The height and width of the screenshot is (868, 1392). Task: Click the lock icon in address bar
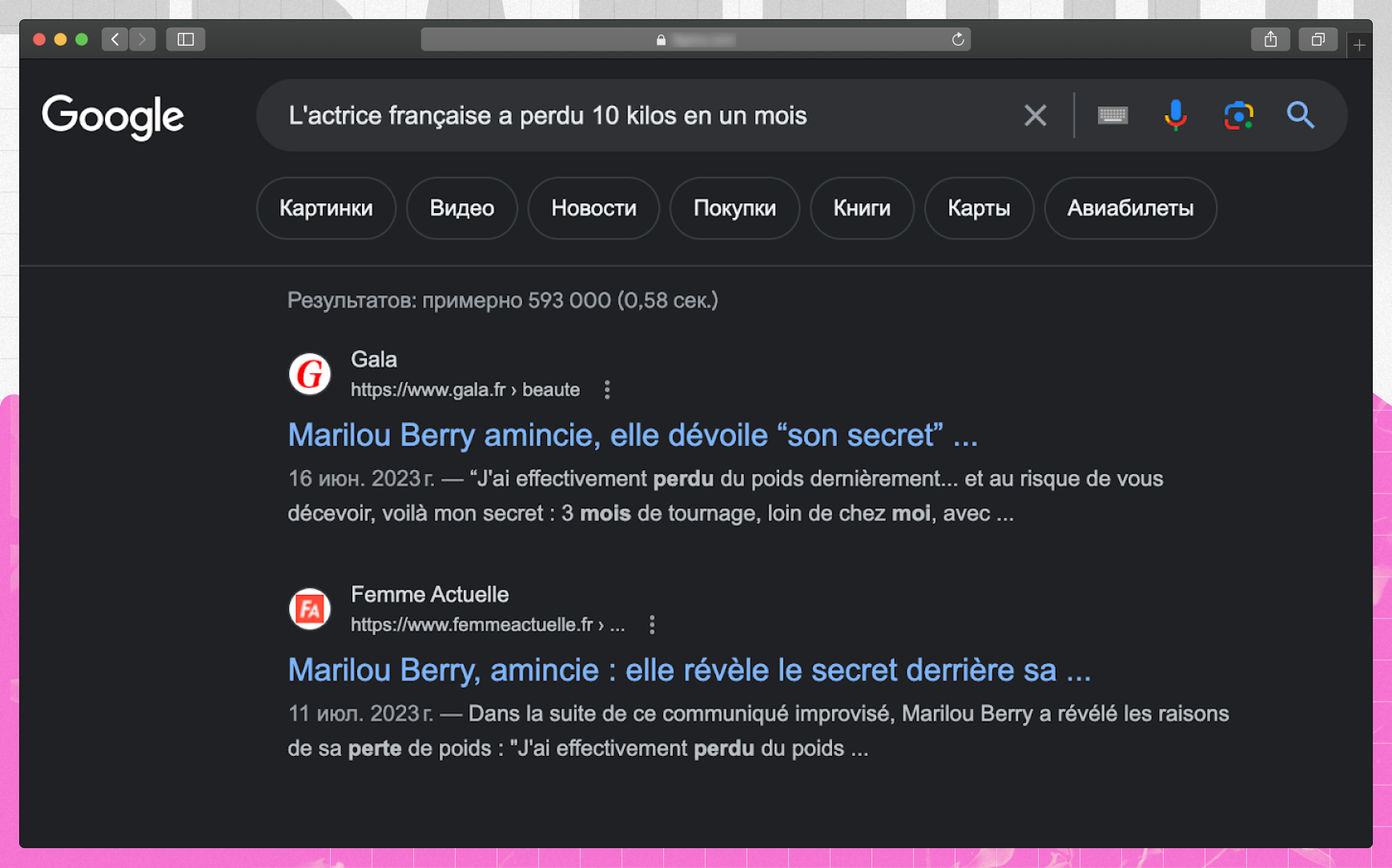(661, 39)
